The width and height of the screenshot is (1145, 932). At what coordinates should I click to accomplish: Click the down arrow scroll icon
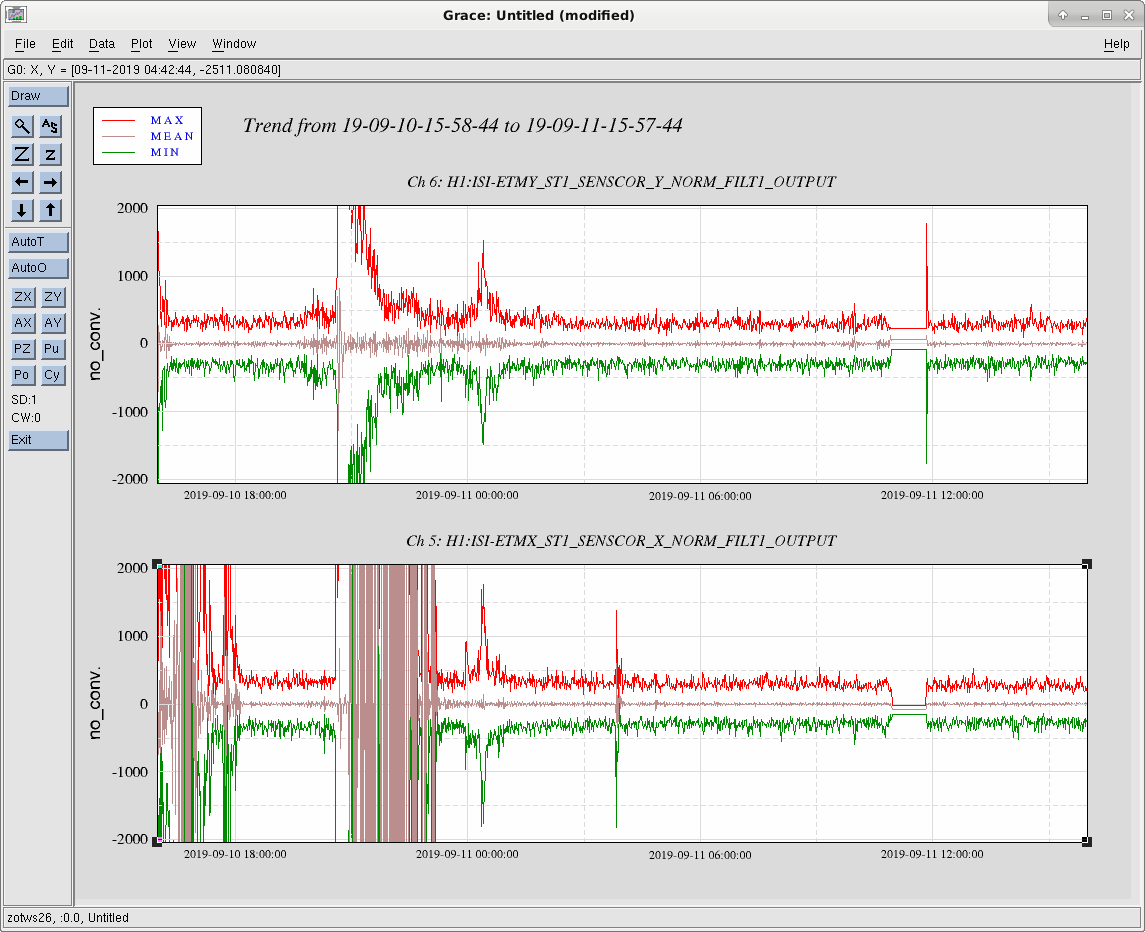[x=23, y=210]
